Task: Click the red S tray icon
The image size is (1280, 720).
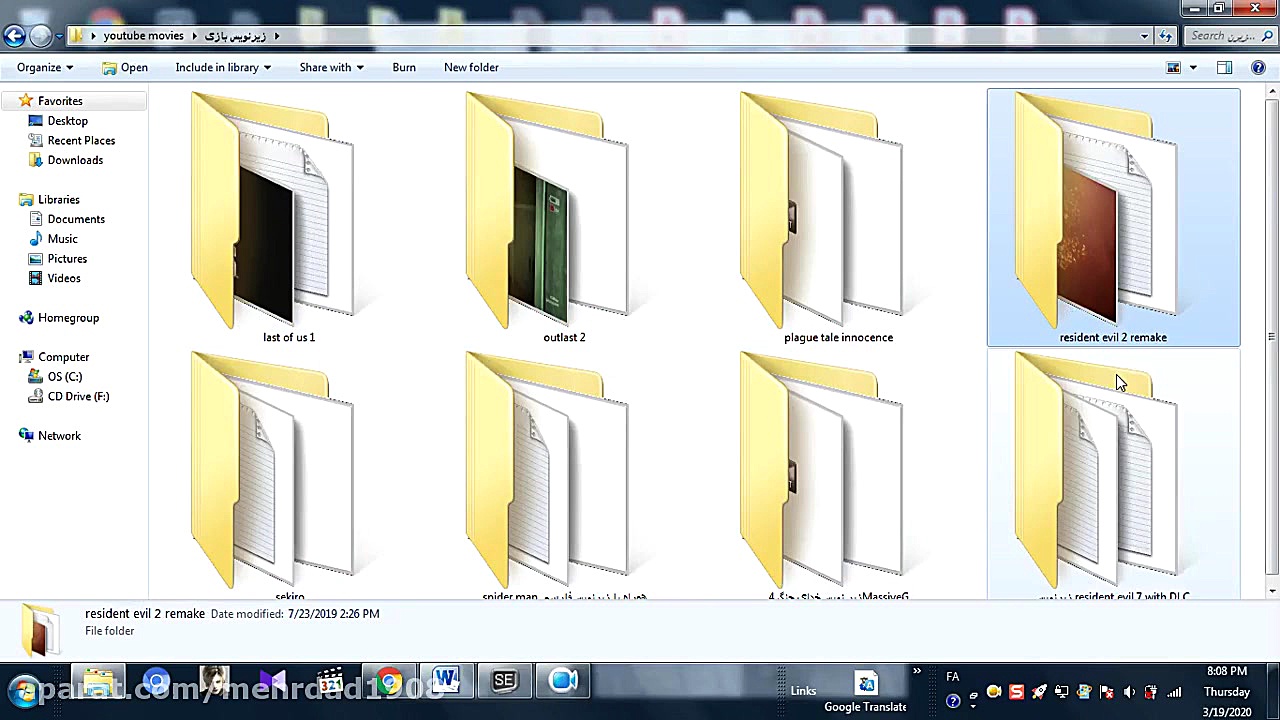Action: coord(1016,692)
